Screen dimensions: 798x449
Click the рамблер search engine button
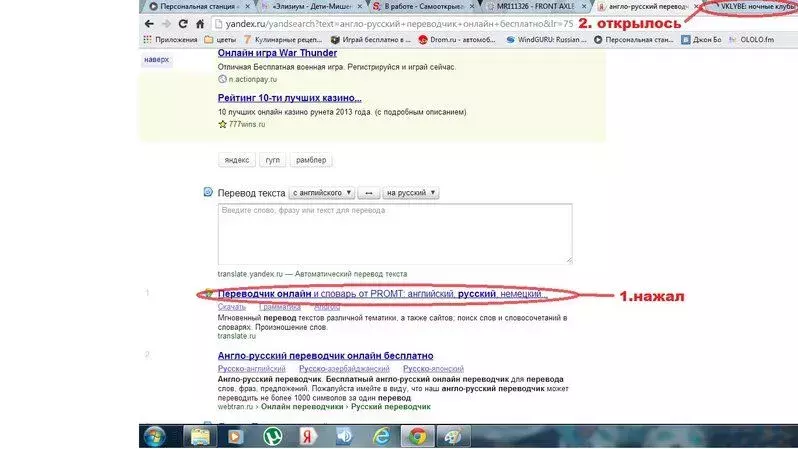point(311,160)
